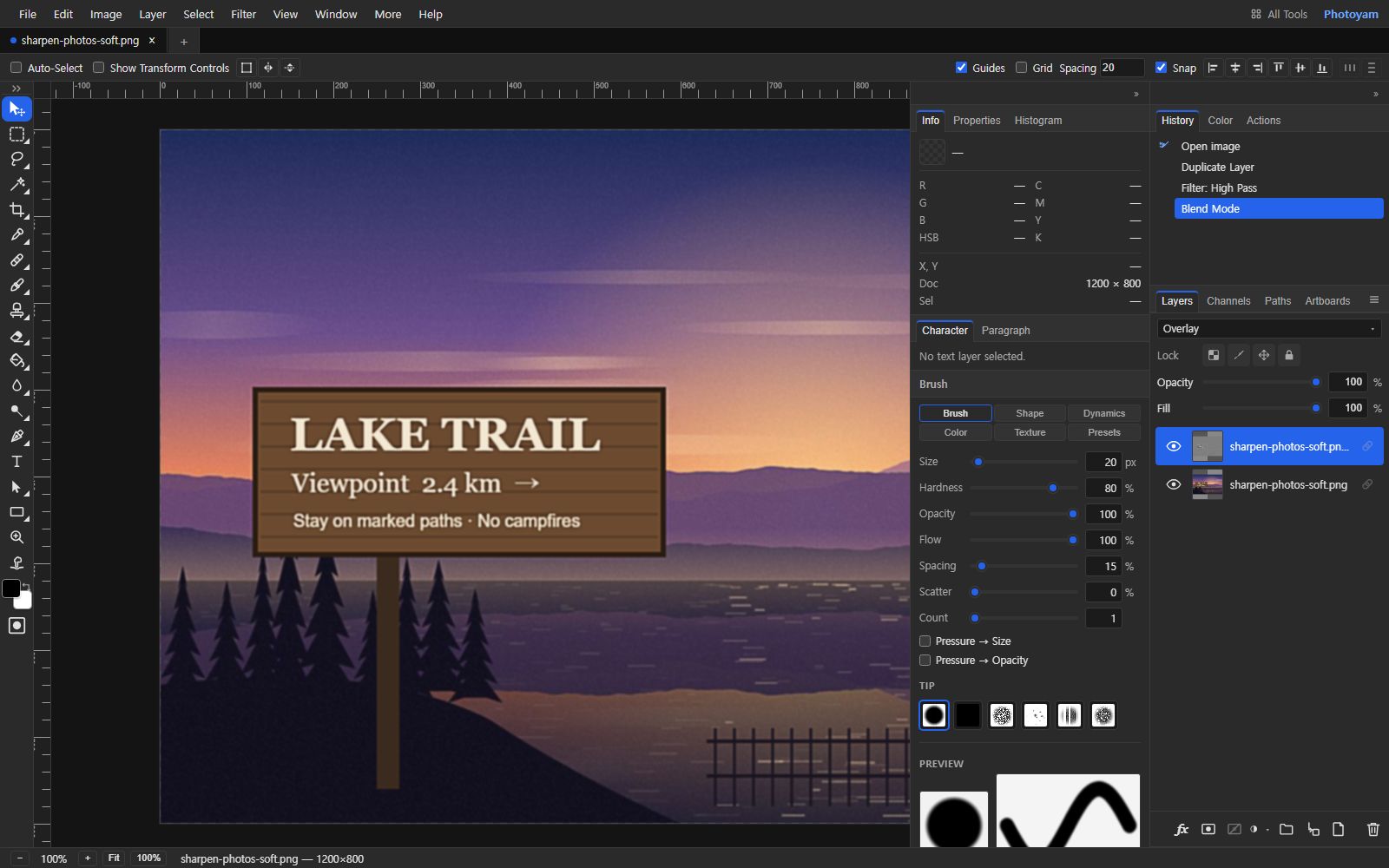The width and height of the screenshot is (1389, 868).
Task: Select the Rectangle shape tool
Action: (x=16, y=512)
